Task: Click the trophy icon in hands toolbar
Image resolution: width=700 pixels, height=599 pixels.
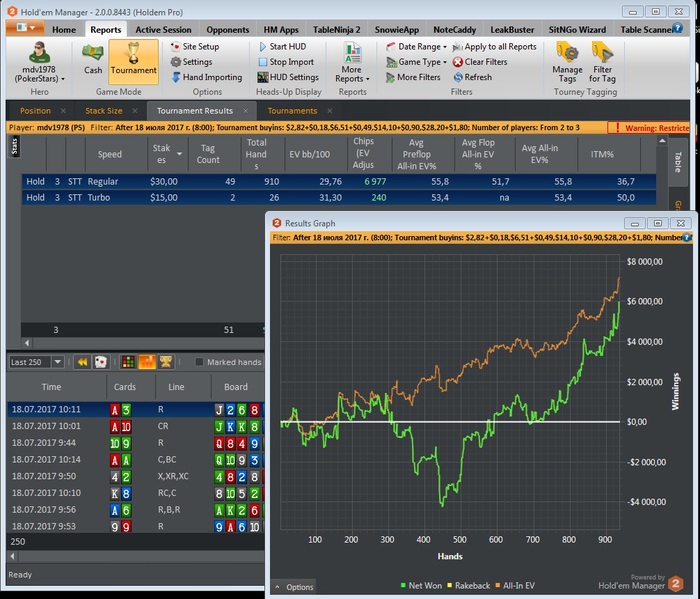Action: (x=166, y=362)
